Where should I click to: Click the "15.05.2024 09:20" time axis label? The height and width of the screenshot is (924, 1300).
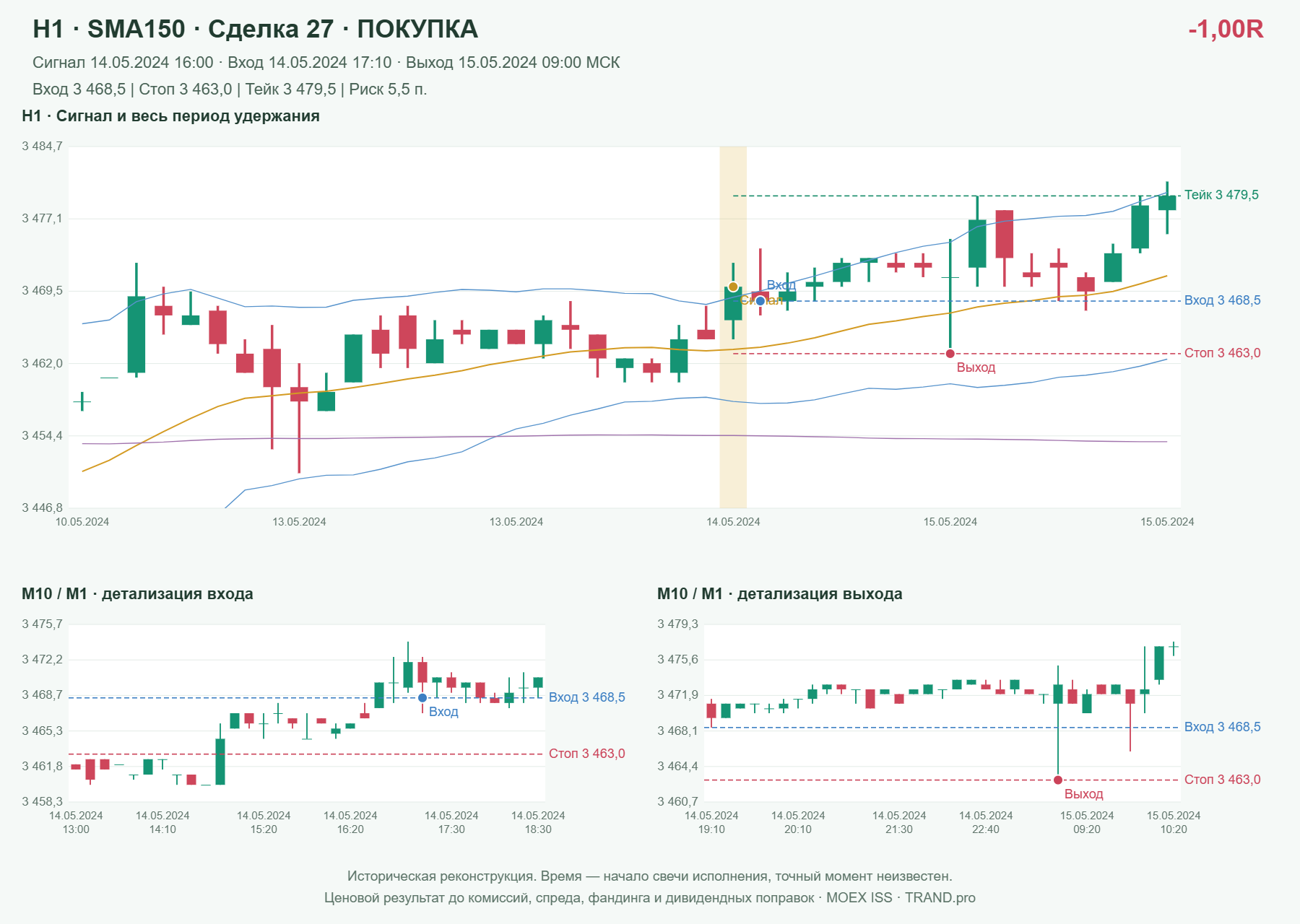1087,822
